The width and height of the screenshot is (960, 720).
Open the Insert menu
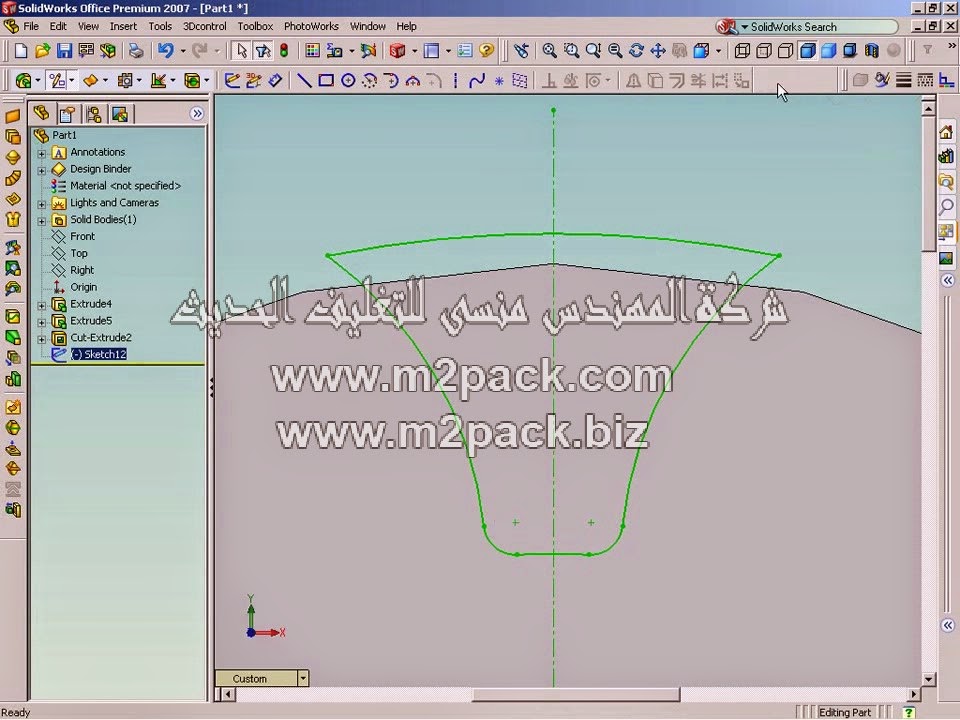(x=123, y=26)
